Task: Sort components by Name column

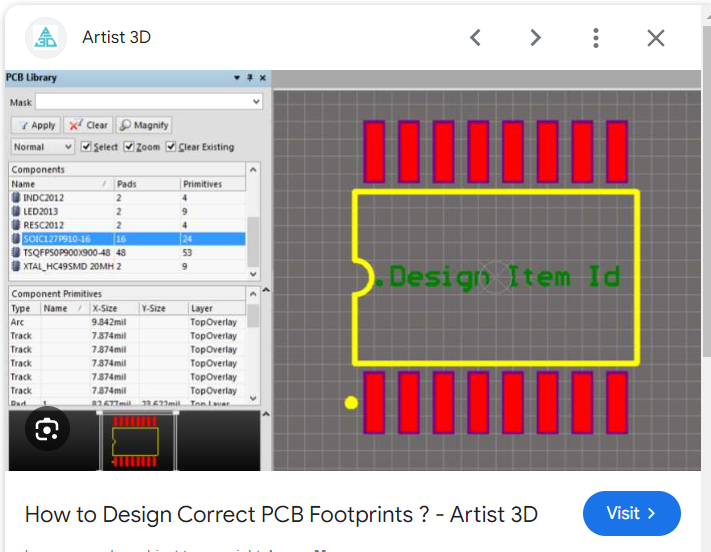Action: click(61, 184)
